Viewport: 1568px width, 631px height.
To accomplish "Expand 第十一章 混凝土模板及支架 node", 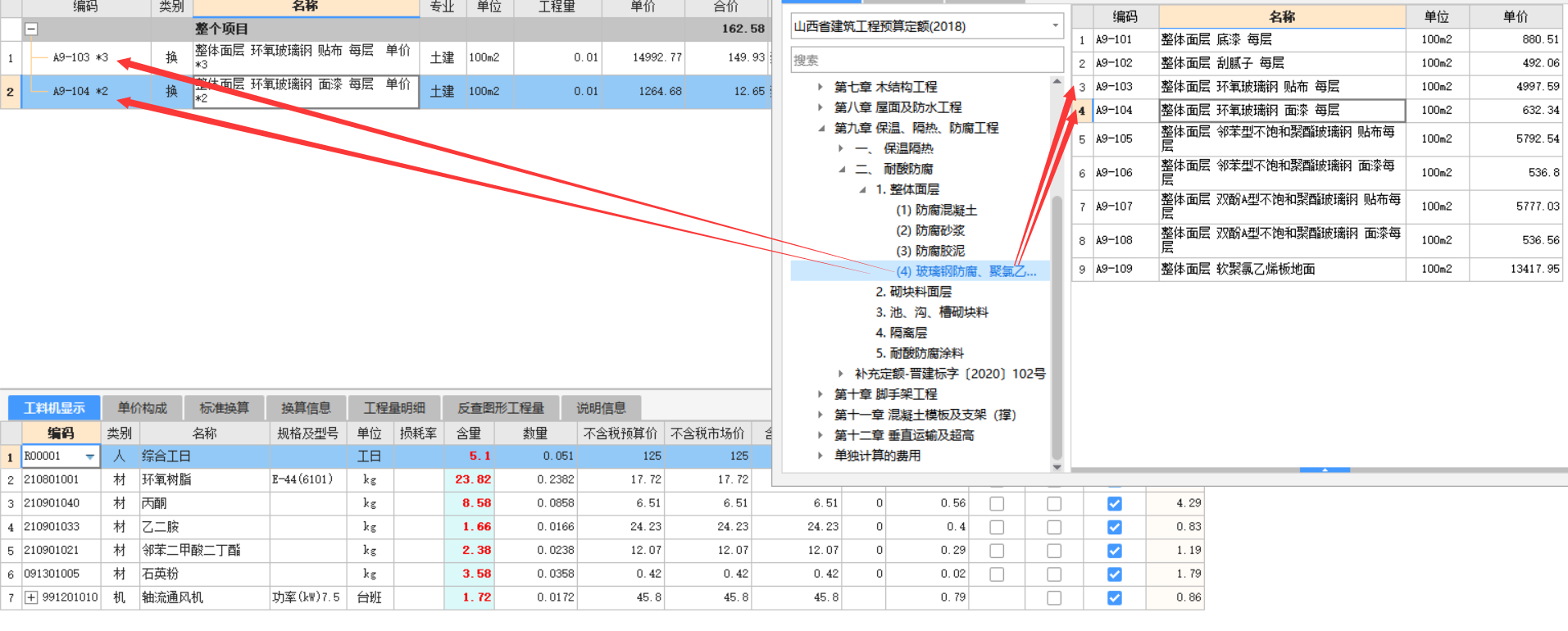I will point(820,415).
